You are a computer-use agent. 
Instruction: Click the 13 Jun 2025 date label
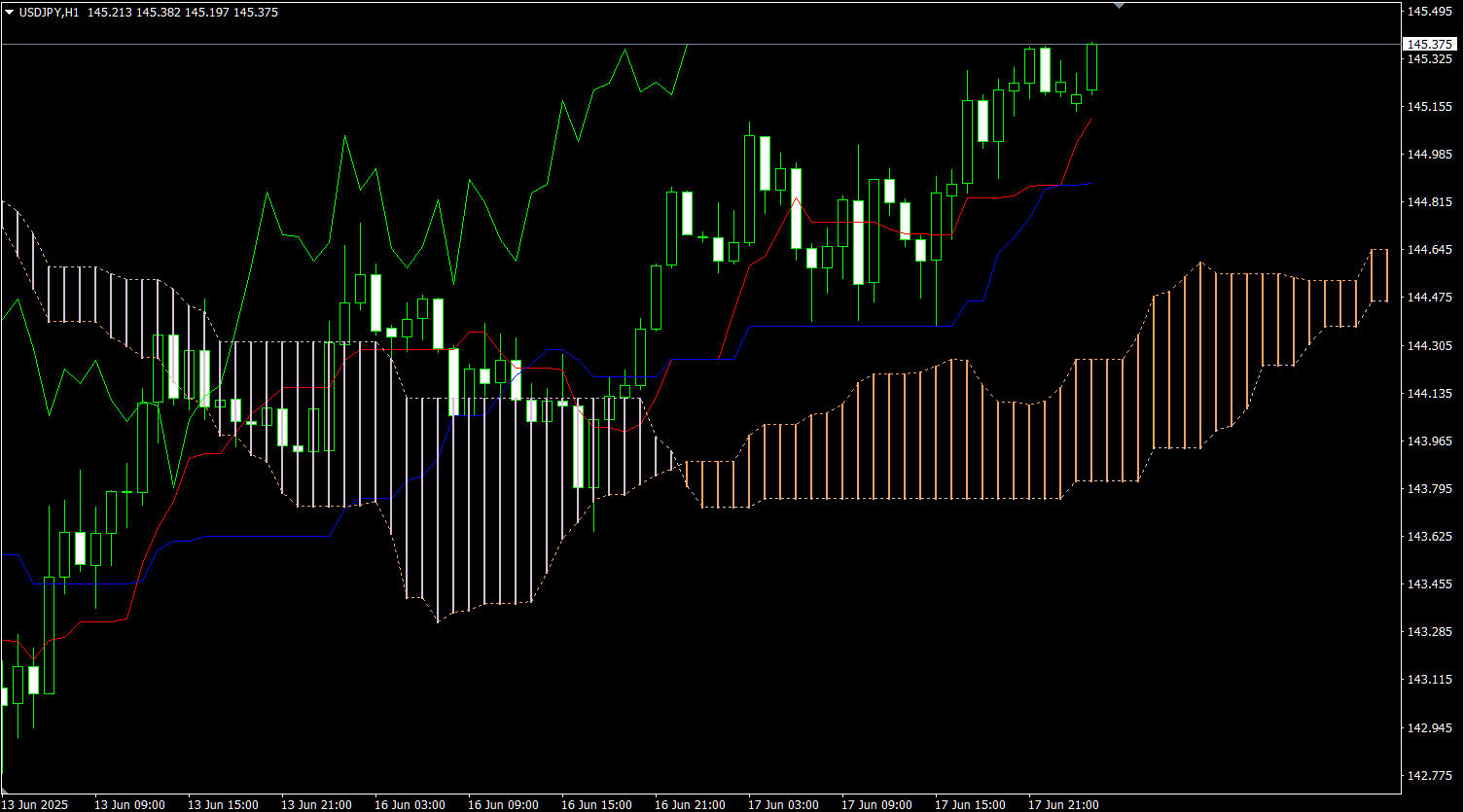tap(35, 805)
